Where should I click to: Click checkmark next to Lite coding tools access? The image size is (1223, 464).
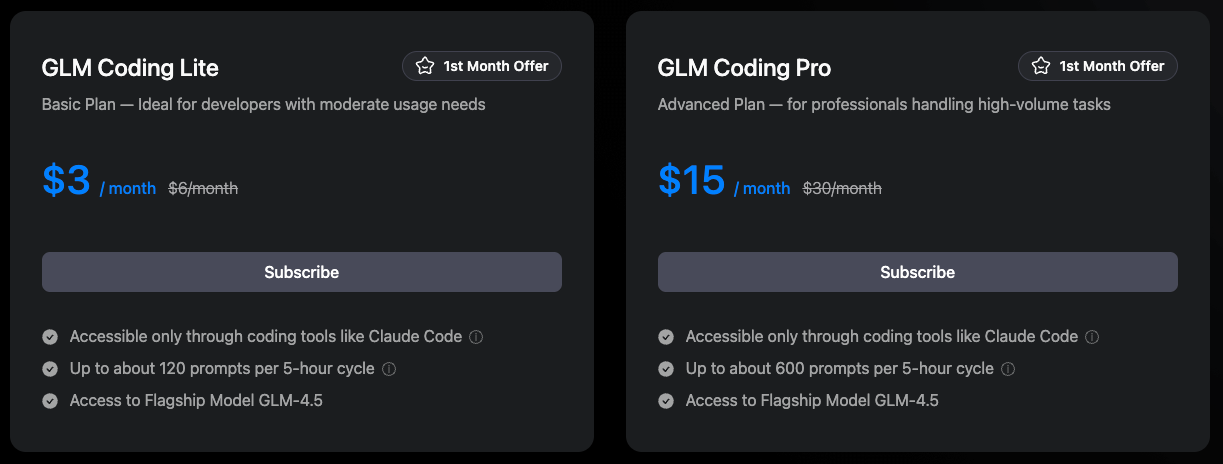50,337
